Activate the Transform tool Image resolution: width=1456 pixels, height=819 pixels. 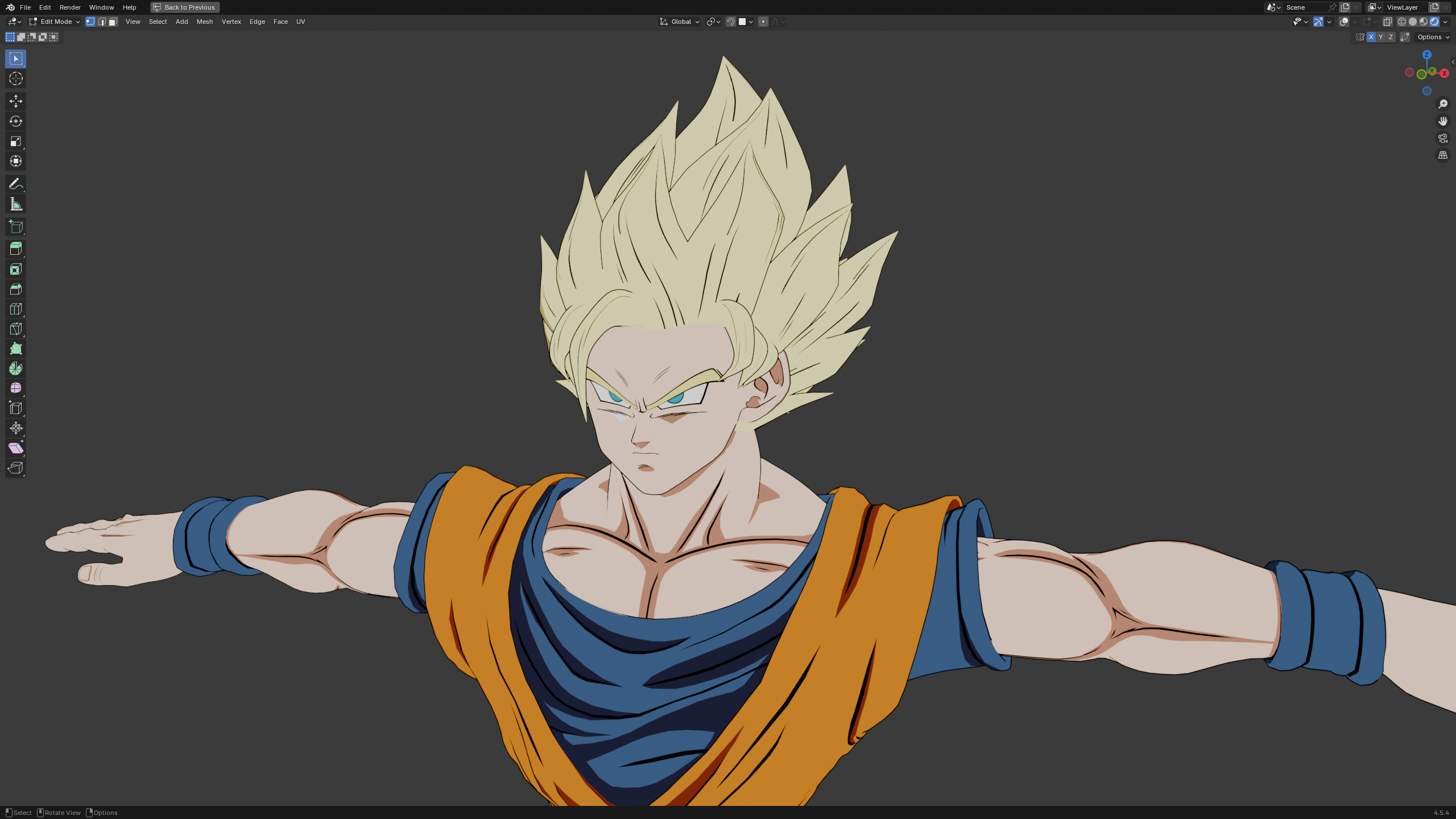[16, 161]
